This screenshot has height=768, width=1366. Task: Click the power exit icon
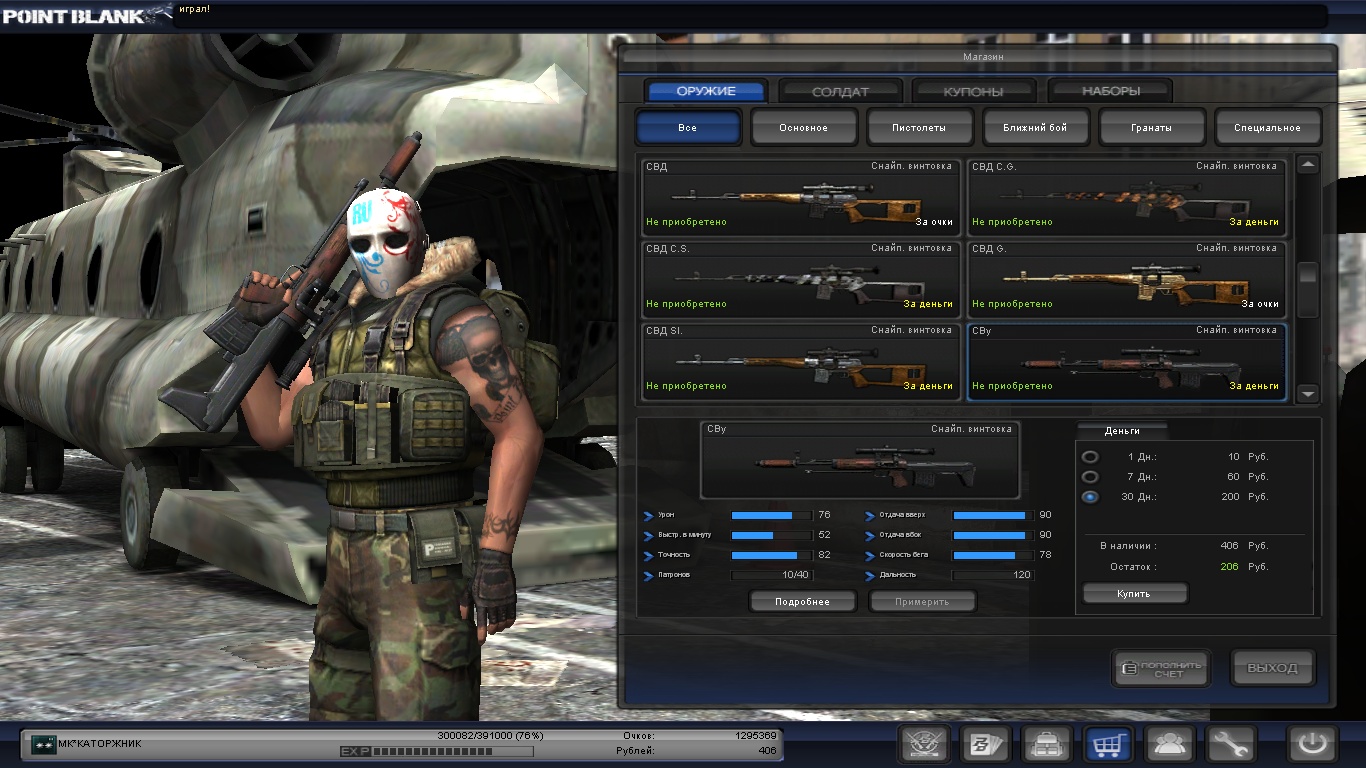pyautogui.click(x=1312, y=744)
